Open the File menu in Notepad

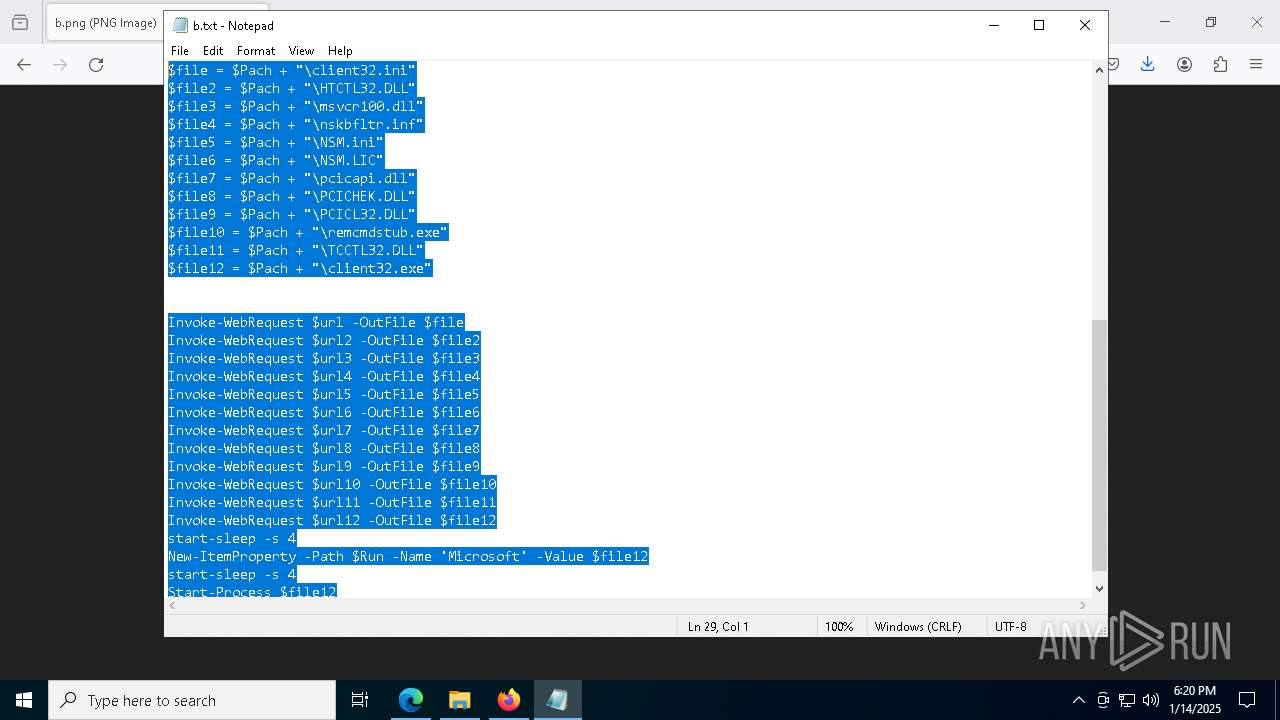tap(180, 50)
